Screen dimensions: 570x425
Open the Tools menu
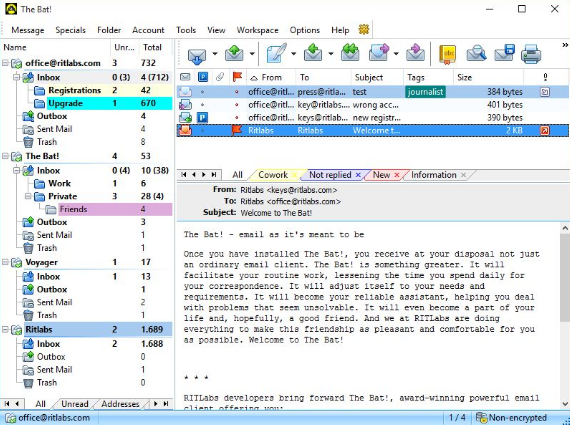tap(186, 30)
